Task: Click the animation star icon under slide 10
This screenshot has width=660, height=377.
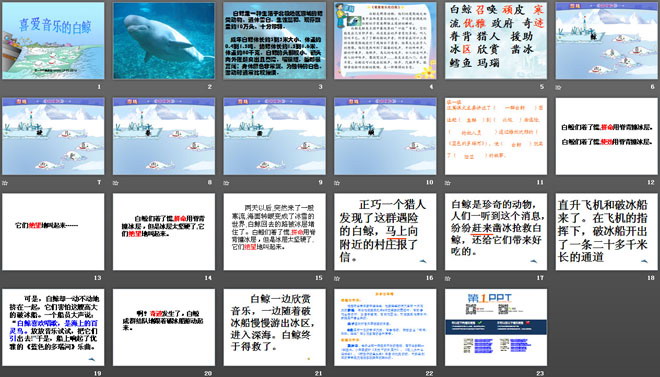Action: [337, 183]
